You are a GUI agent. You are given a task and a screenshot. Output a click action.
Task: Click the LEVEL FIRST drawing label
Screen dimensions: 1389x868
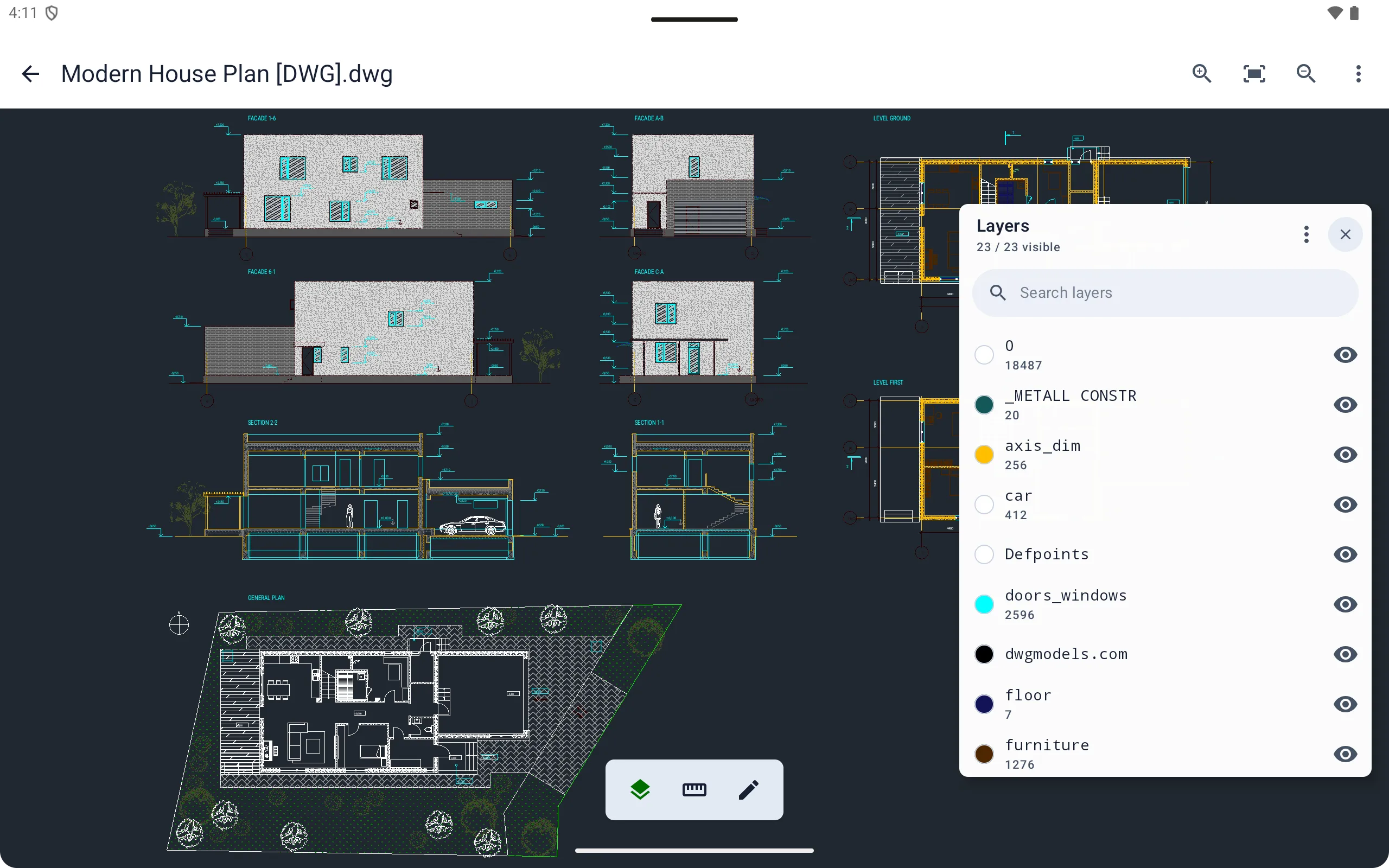click(x=888, y=382)
